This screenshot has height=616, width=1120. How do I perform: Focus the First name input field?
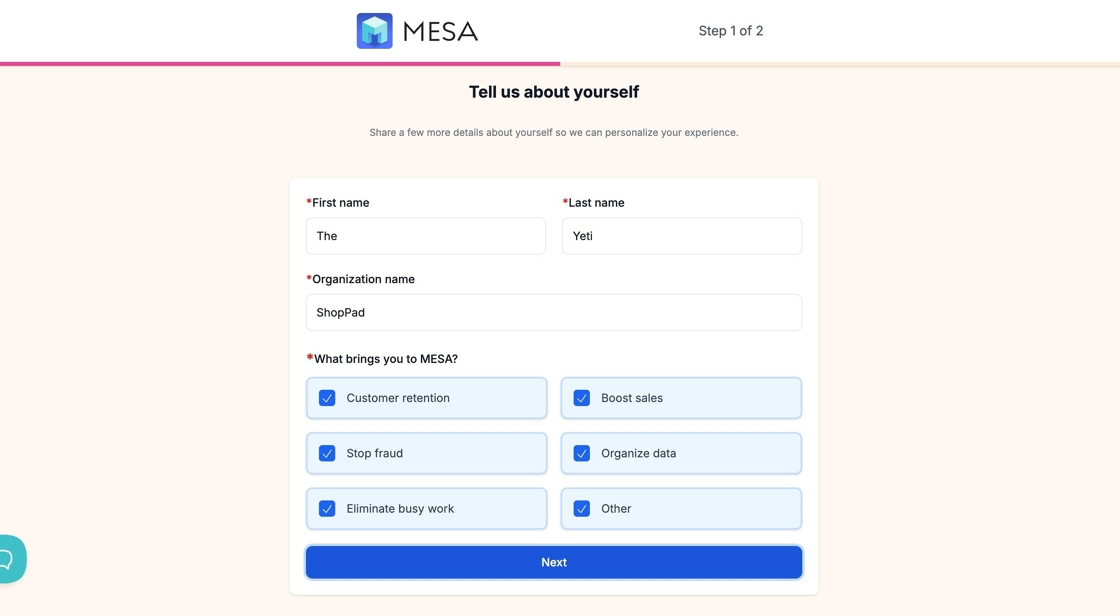coord(426,236)
